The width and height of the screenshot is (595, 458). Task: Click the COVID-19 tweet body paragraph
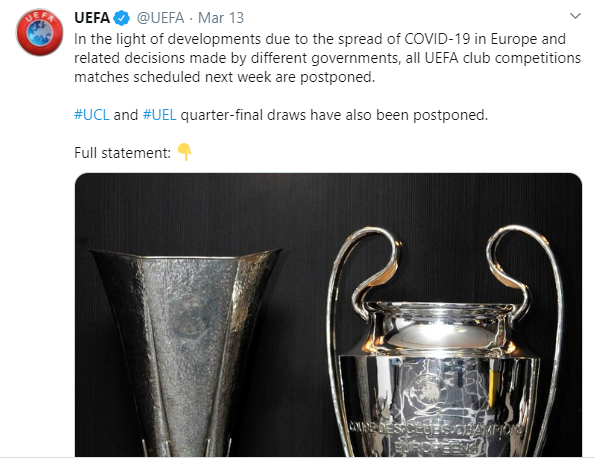[x=327, y=58]
